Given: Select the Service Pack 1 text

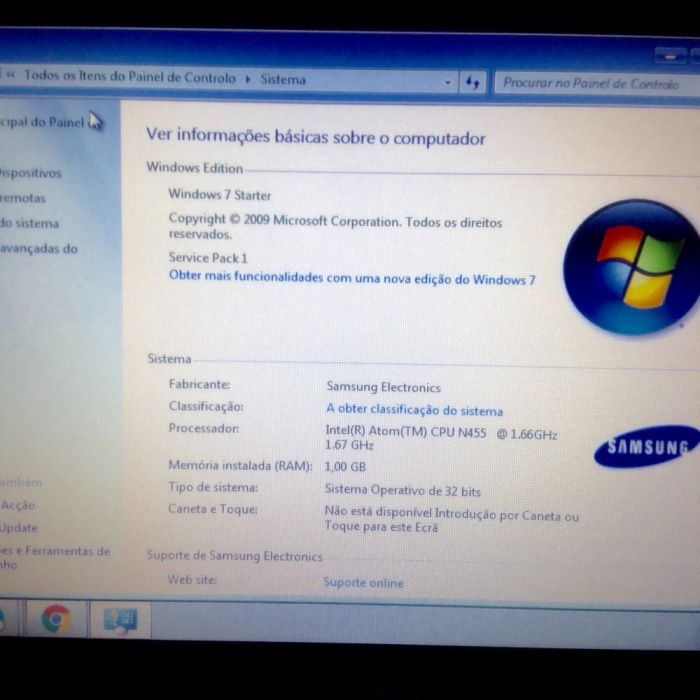Looking at the screenshot, I should [x=208, y=258].
